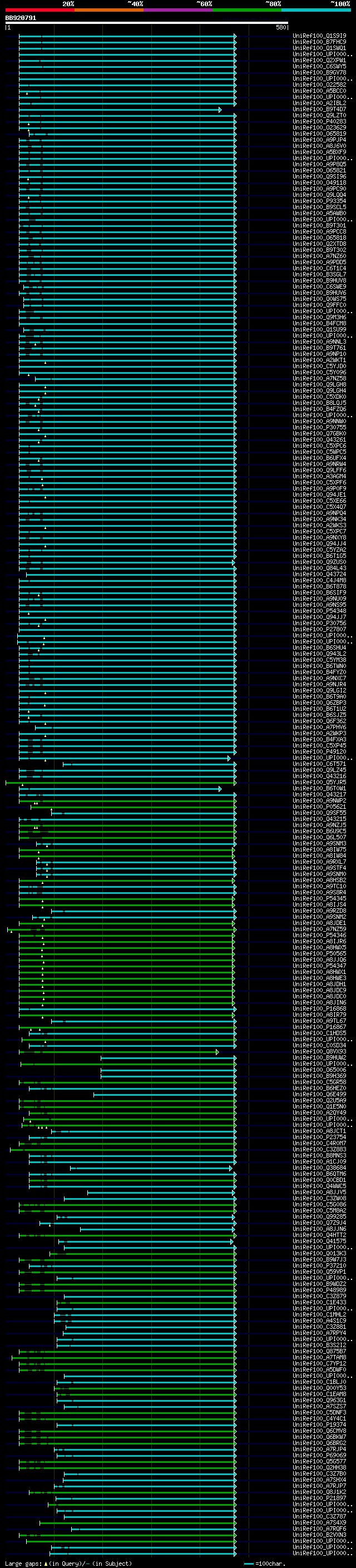
Task: Select the UniRef100_B3SGL7 label
Action: [x=319, y=275]
